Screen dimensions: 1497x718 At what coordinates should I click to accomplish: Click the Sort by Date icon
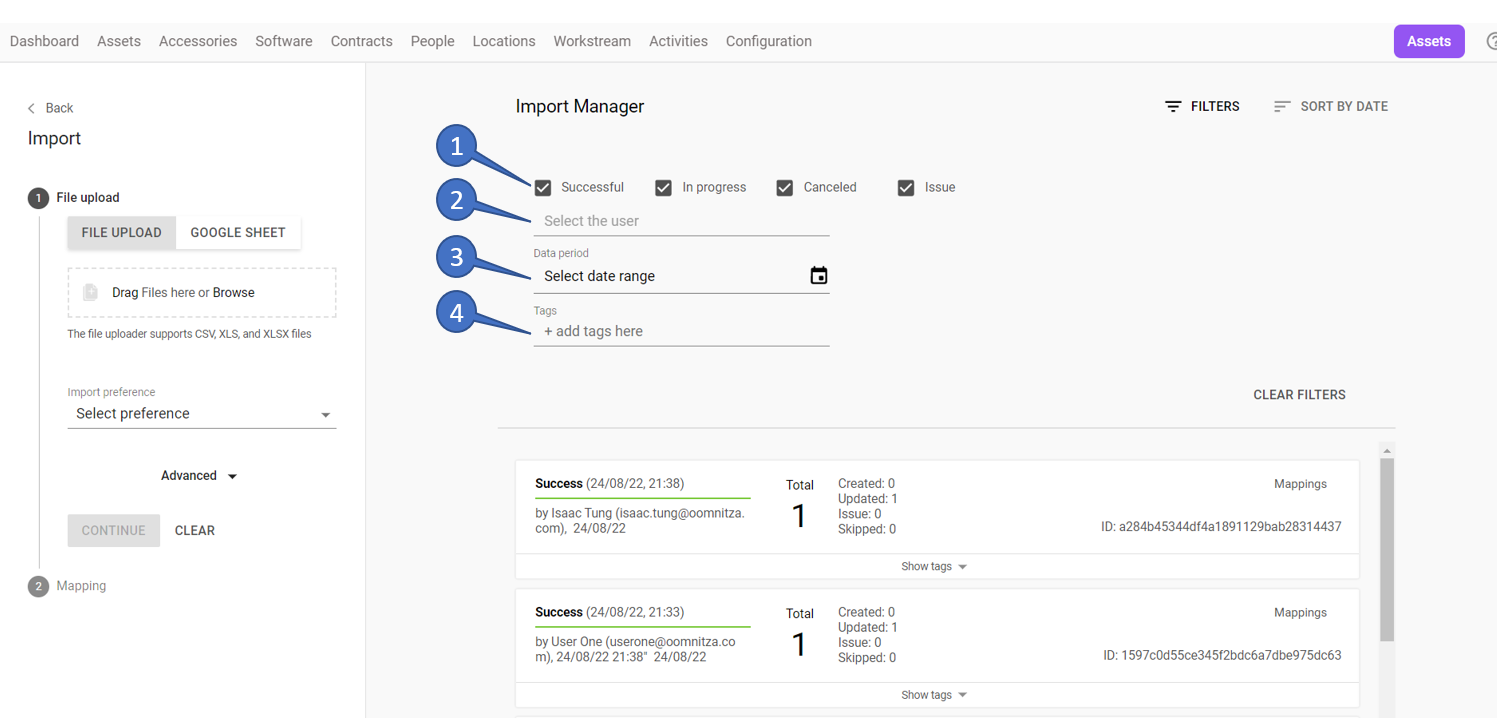coord(1281,107)
